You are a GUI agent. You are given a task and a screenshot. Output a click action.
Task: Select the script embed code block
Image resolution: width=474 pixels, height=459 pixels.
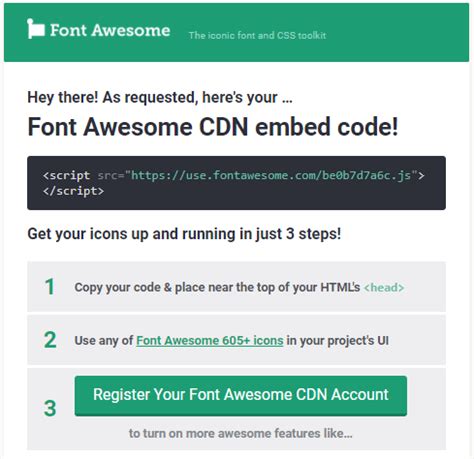point(236,183)
